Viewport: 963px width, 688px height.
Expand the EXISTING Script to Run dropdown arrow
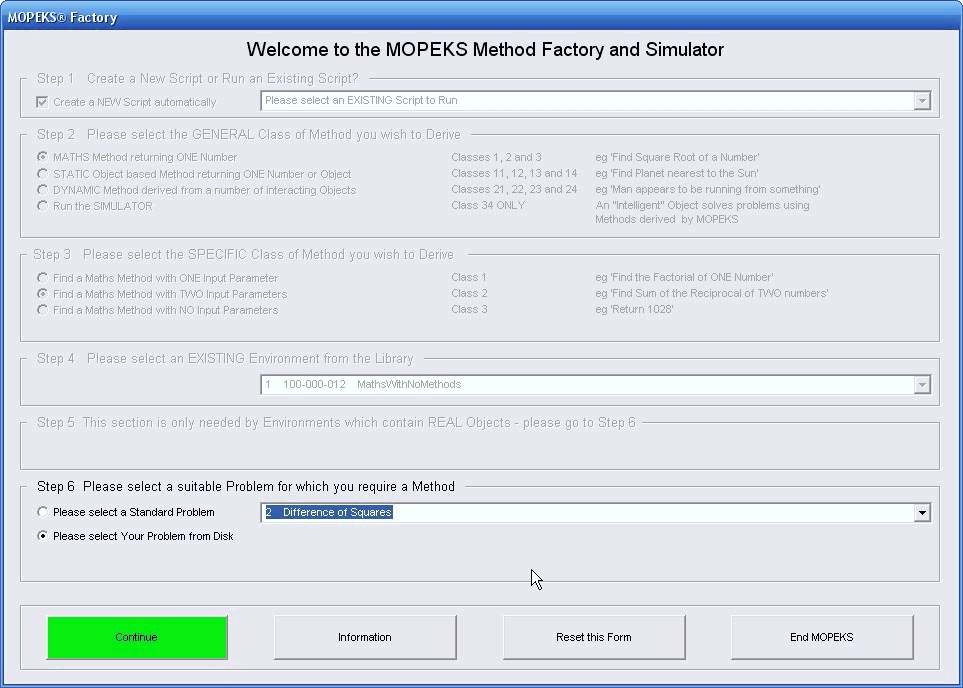[921, 101]
